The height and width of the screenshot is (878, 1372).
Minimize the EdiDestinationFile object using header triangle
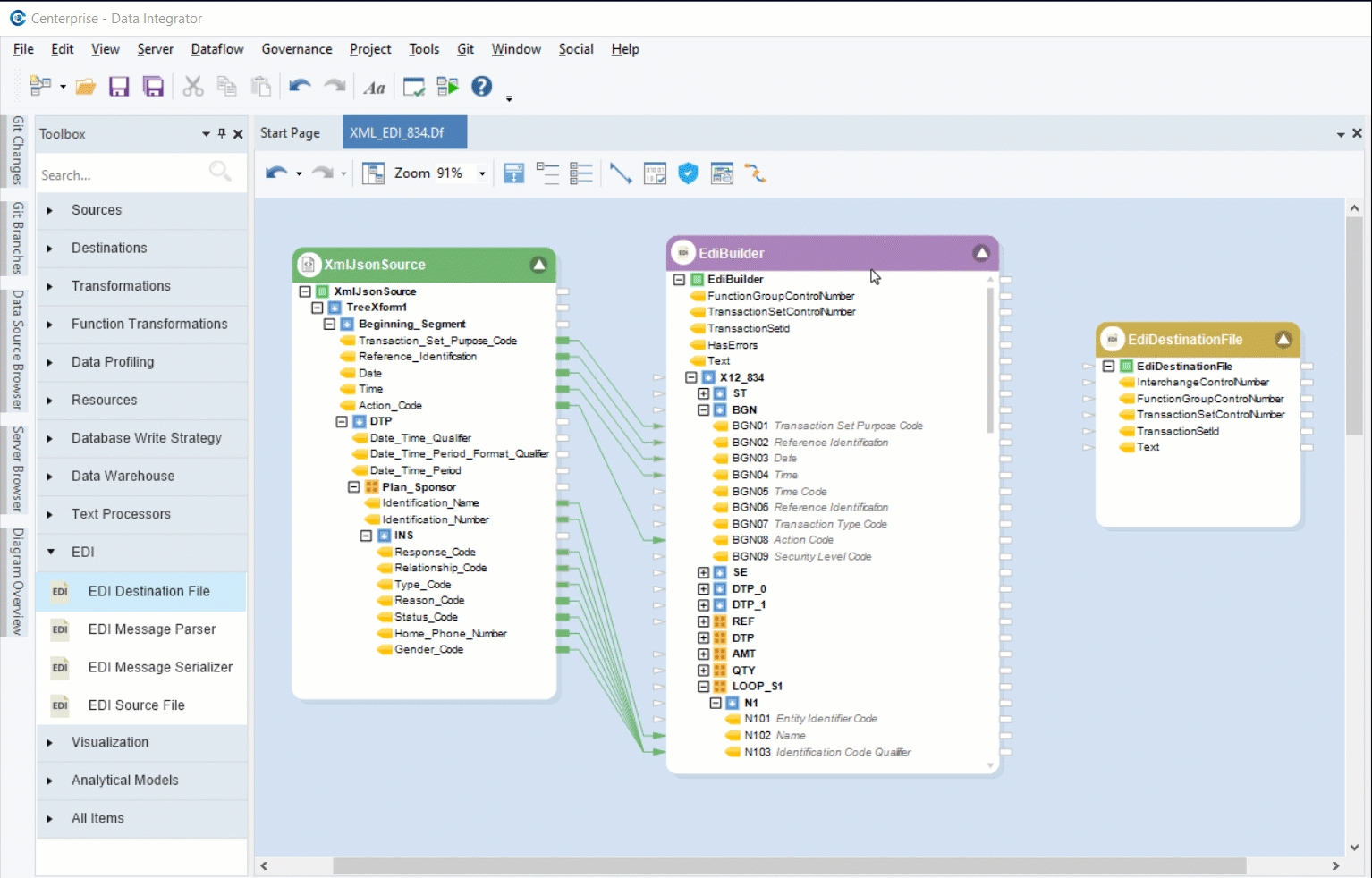coord(1283,340)
